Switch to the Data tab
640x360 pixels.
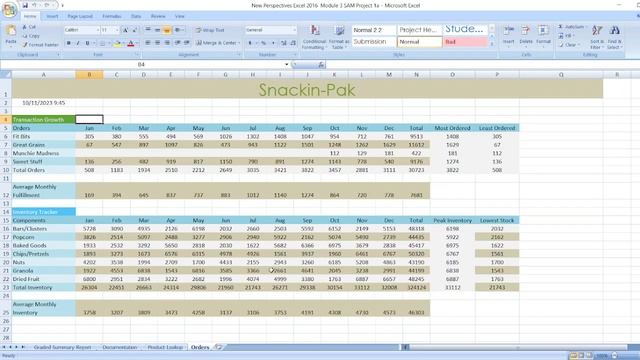point(136,16)
